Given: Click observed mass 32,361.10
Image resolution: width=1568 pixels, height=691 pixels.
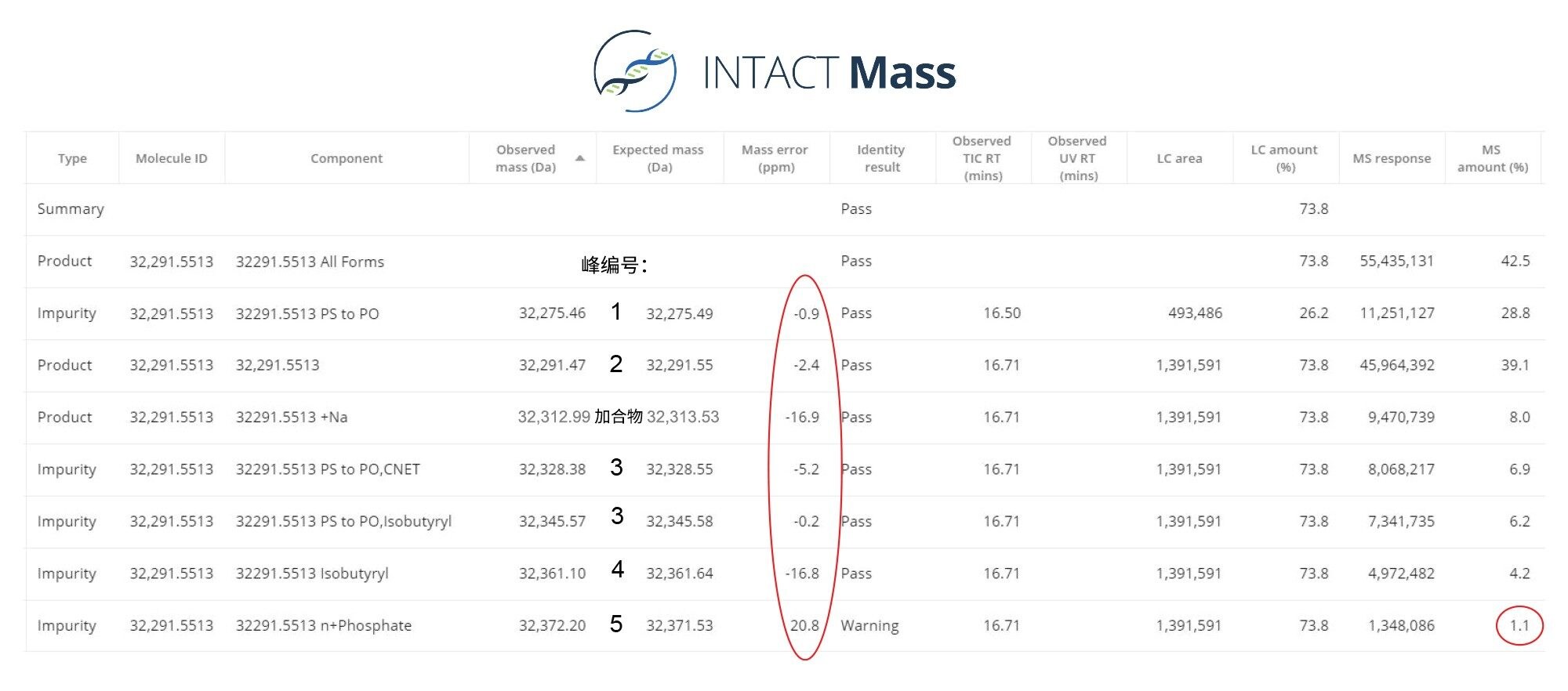Looking at the screenshot, I should click(552, 573).
